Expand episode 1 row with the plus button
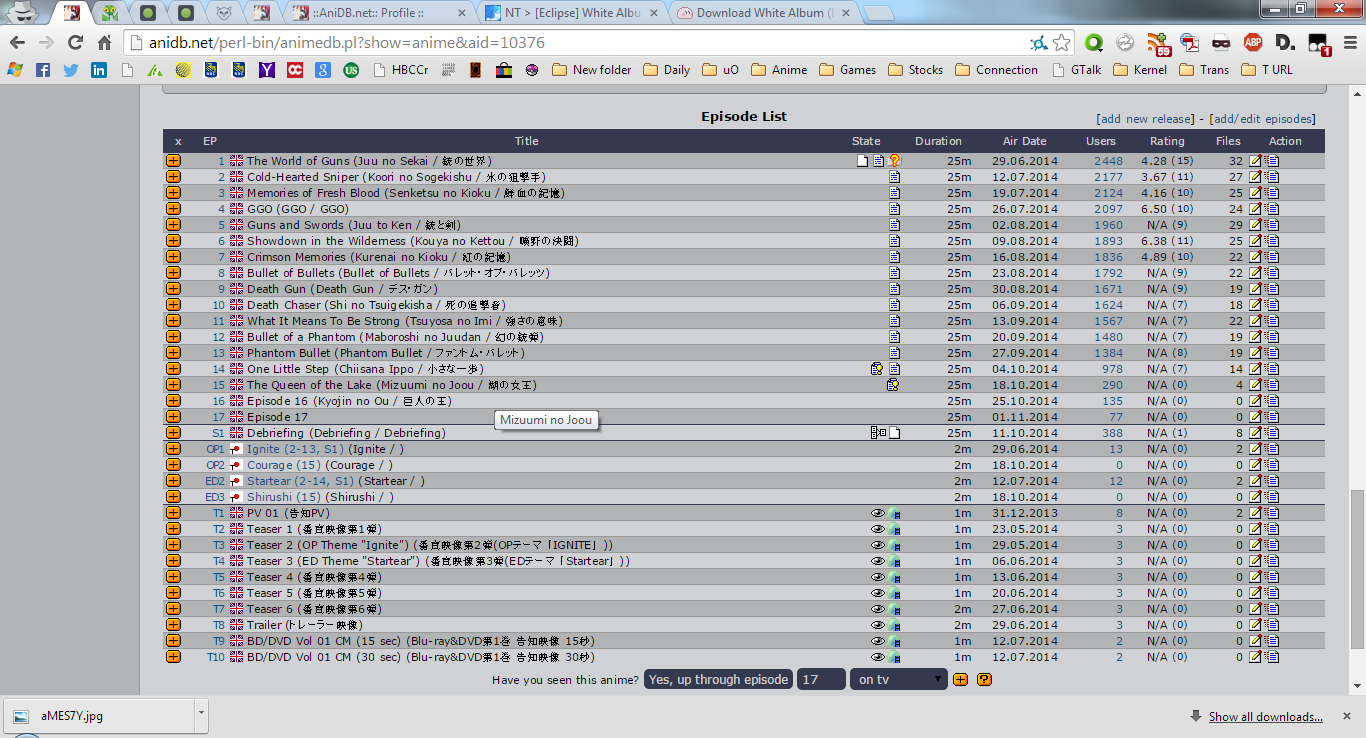This screenshot has width=1366, height=738. coord(173,161)
